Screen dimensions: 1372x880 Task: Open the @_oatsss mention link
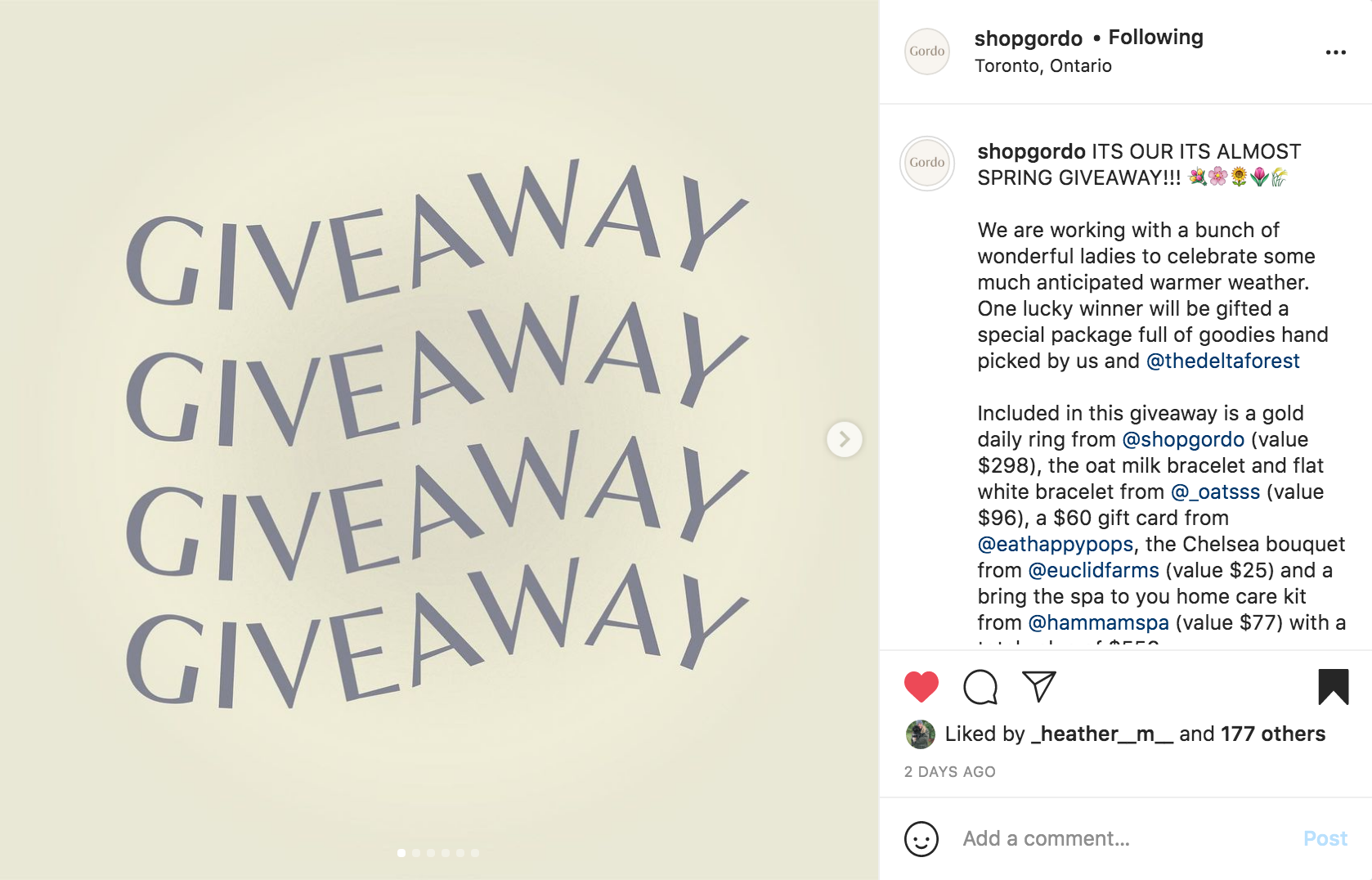click(x=1215, y=492)
